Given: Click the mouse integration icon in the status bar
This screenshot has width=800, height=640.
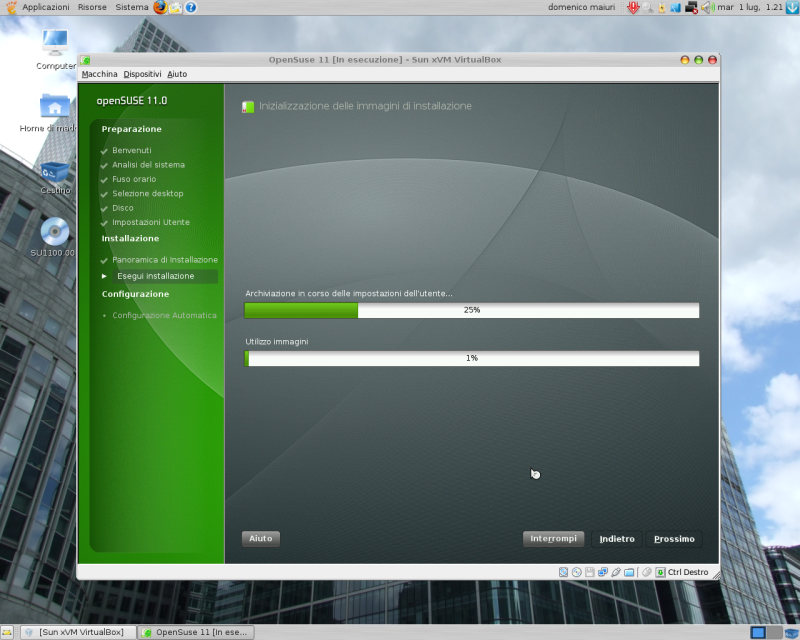Looking at the screenshot, I should [645, 572].
